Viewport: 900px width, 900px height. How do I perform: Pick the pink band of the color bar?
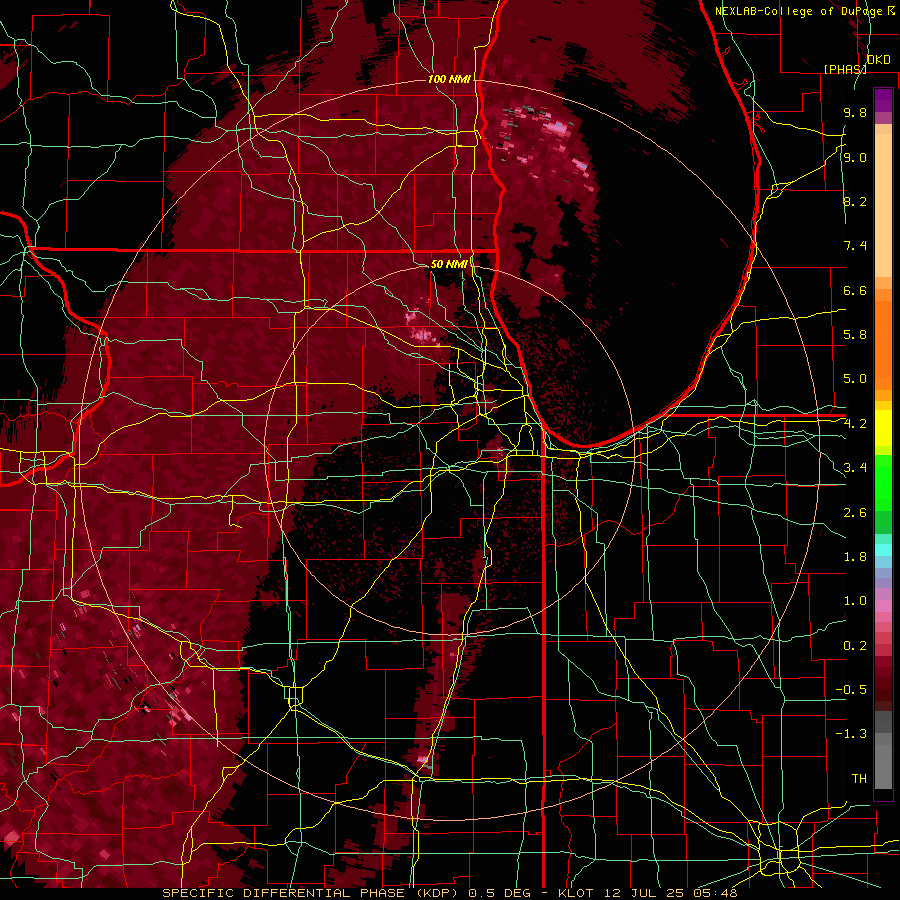coord(883,606)
